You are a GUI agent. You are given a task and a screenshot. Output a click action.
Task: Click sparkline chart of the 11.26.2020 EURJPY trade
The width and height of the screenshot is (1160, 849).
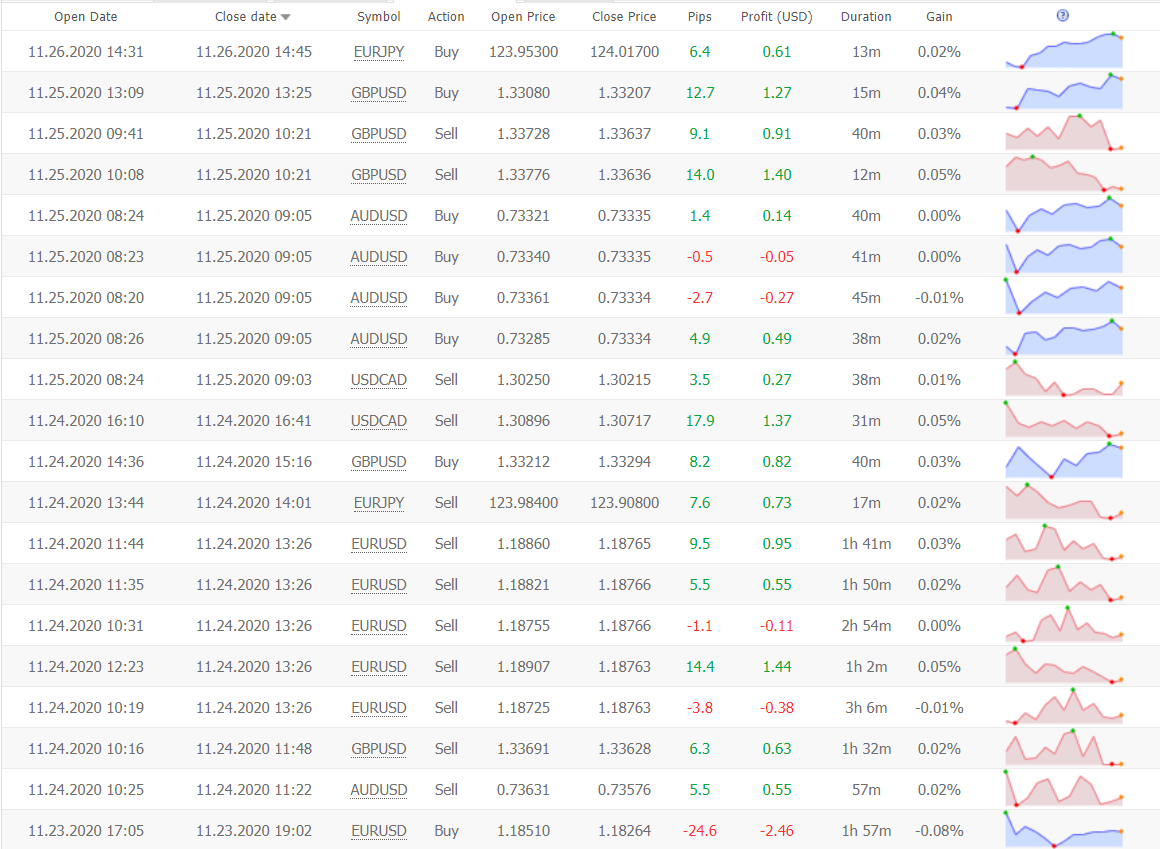[1063, 51]
